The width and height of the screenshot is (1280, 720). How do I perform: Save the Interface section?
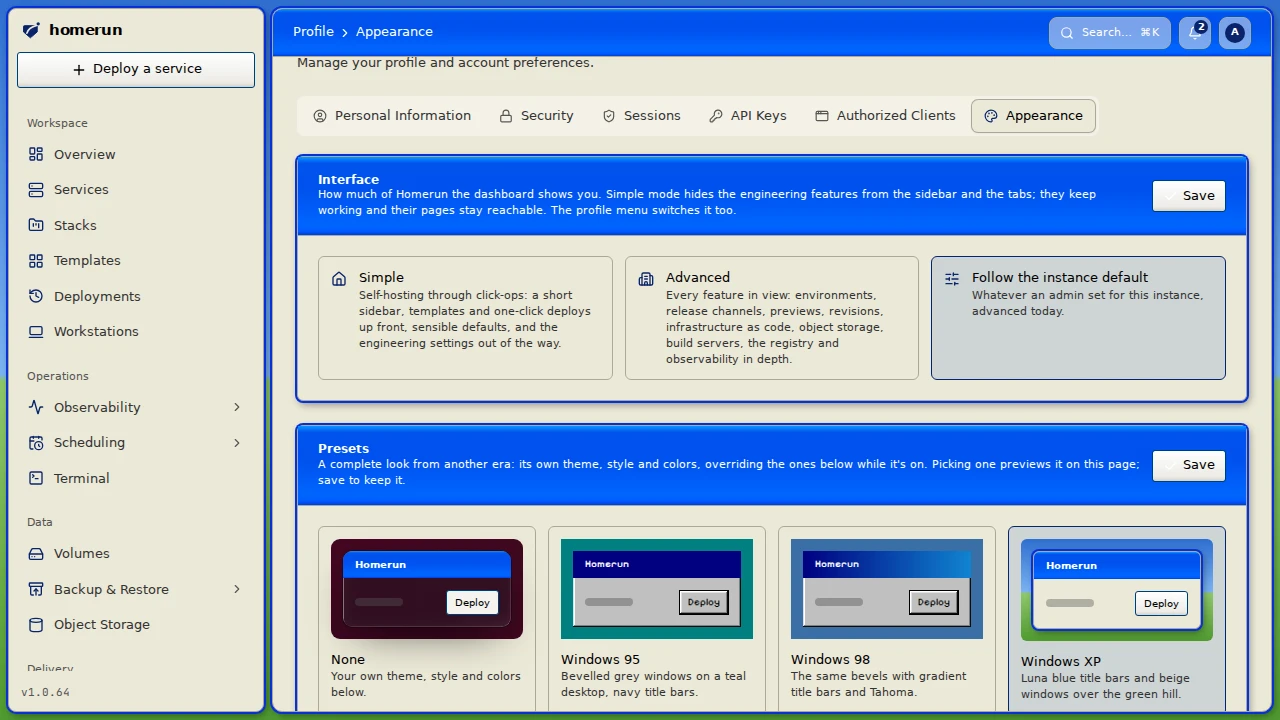[x=1189, y=196]
